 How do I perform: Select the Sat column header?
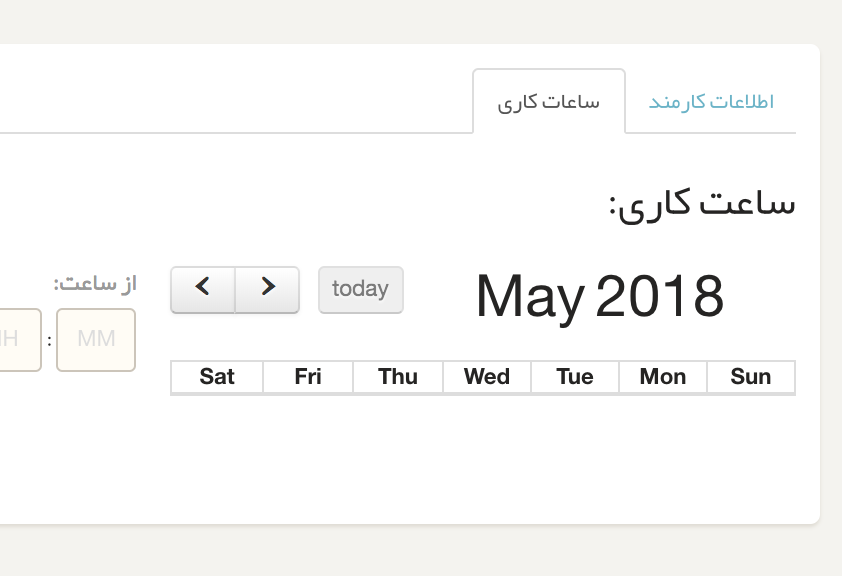tap(216, 377)
